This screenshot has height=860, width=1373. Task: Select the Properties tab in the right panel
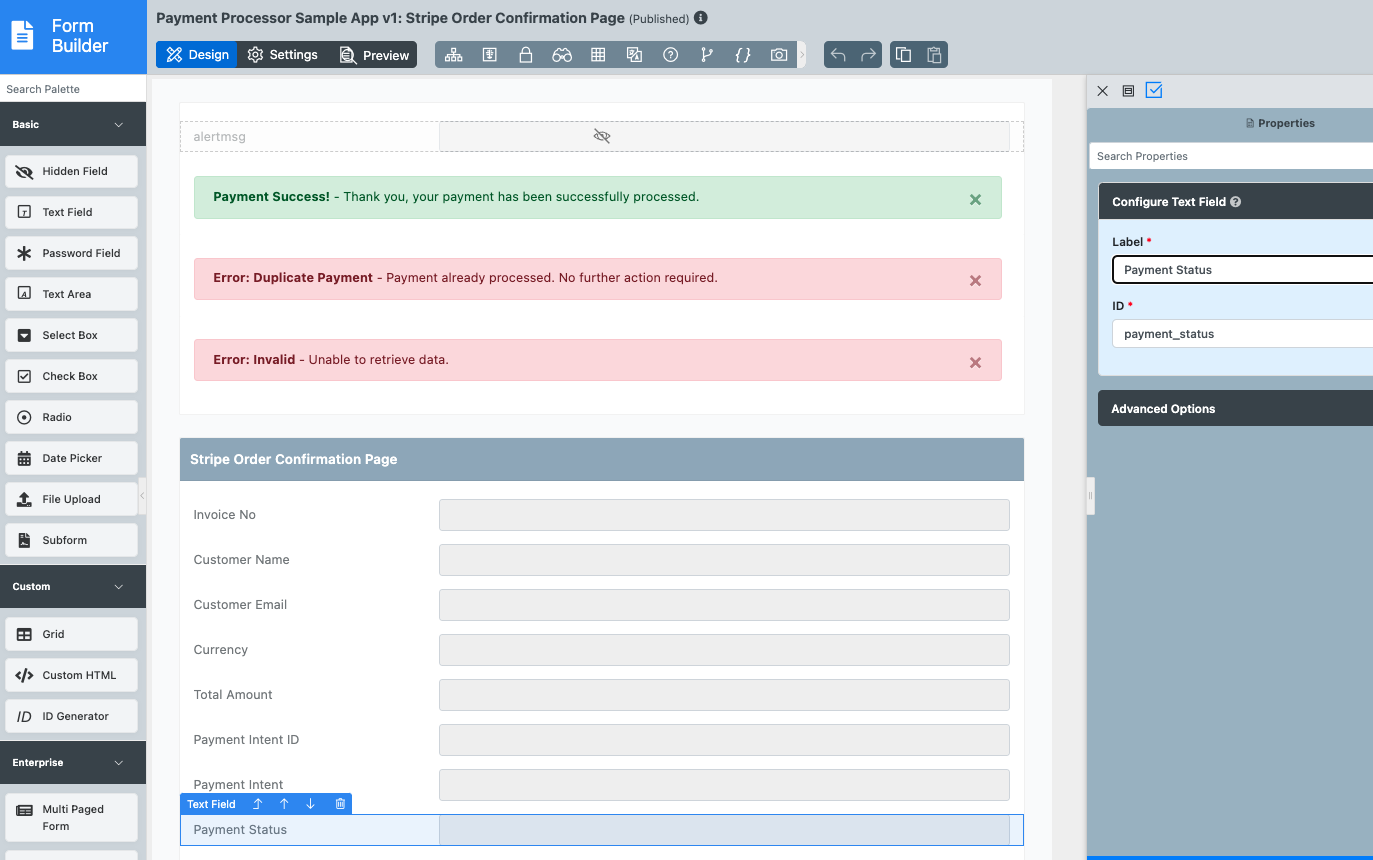click(1280, 123)
